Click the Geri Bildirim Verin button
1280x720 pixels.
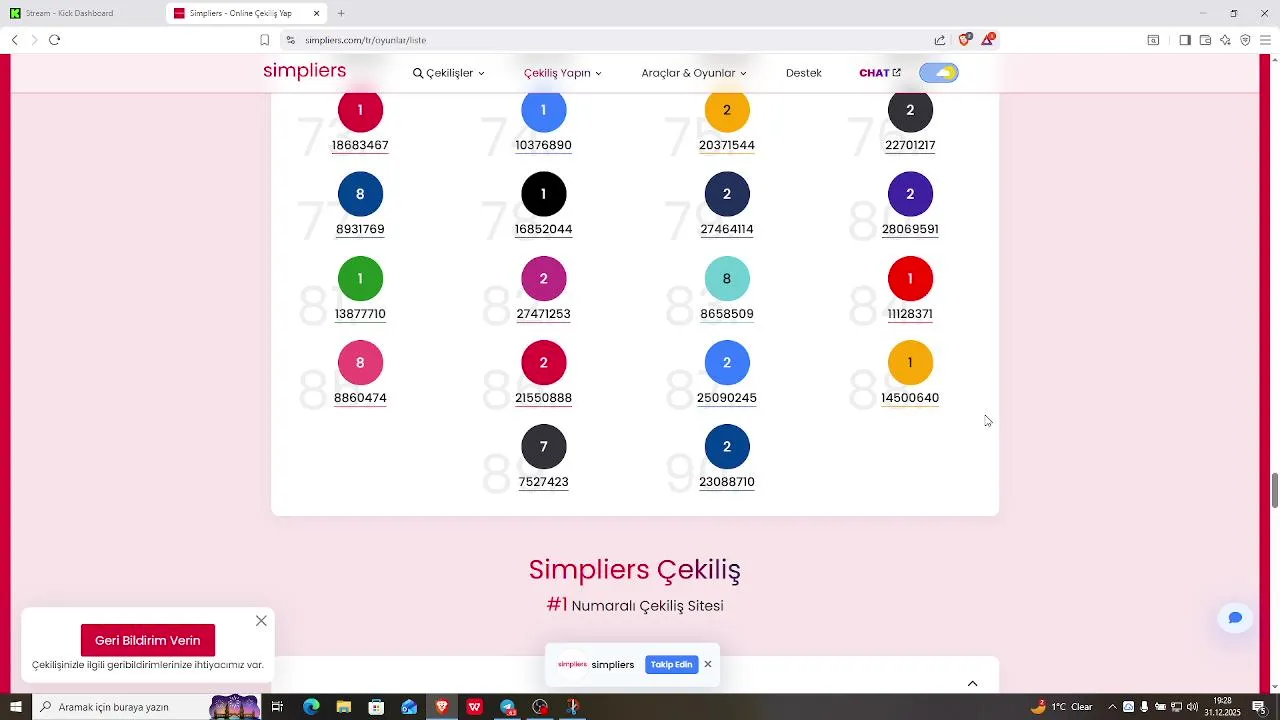(x=148, y=640)
